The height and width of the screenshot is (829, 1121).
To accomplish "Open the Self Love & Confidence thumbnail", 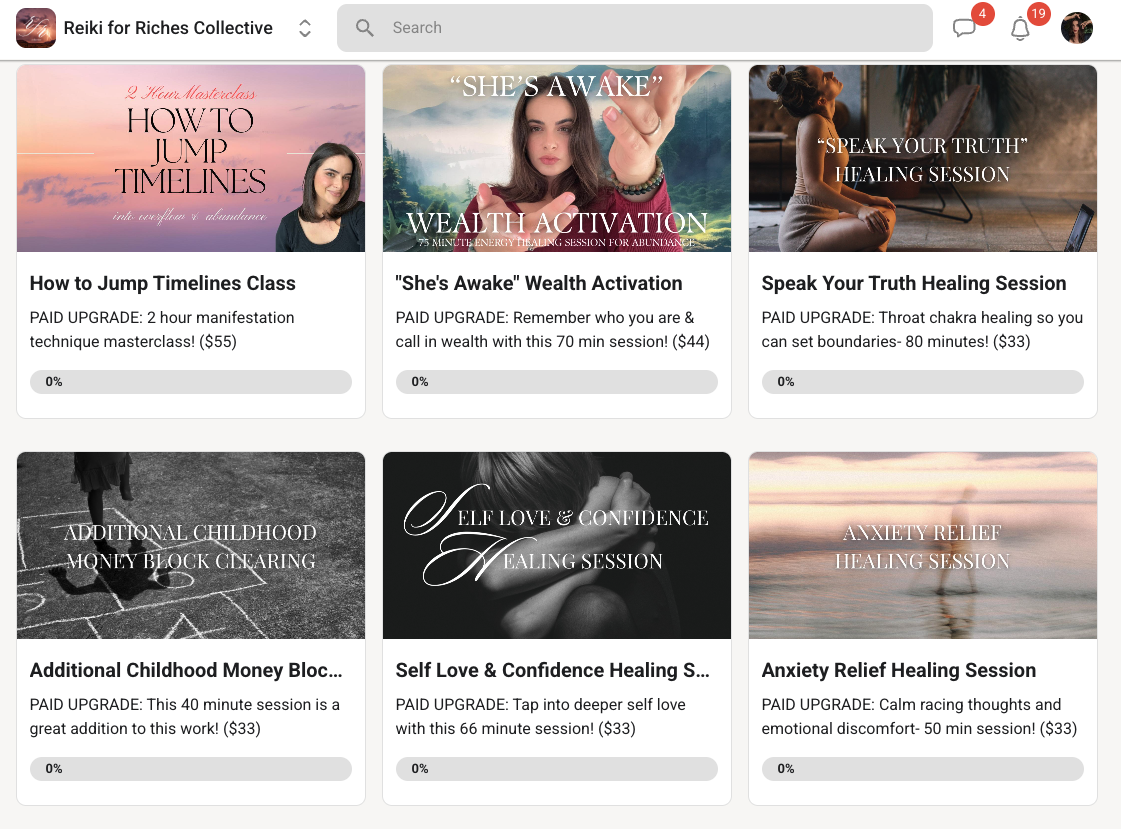I will [557, 545].
